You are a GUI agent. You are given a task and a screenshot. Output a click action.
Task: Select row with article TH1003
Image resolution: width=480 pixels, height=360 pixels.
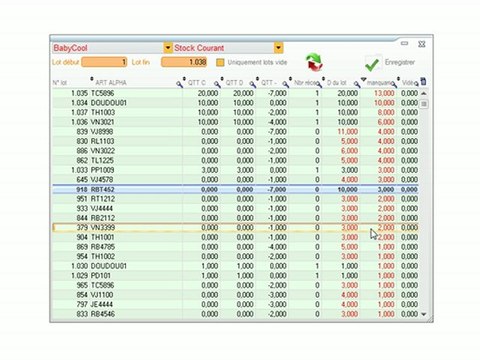pos(235,113)
